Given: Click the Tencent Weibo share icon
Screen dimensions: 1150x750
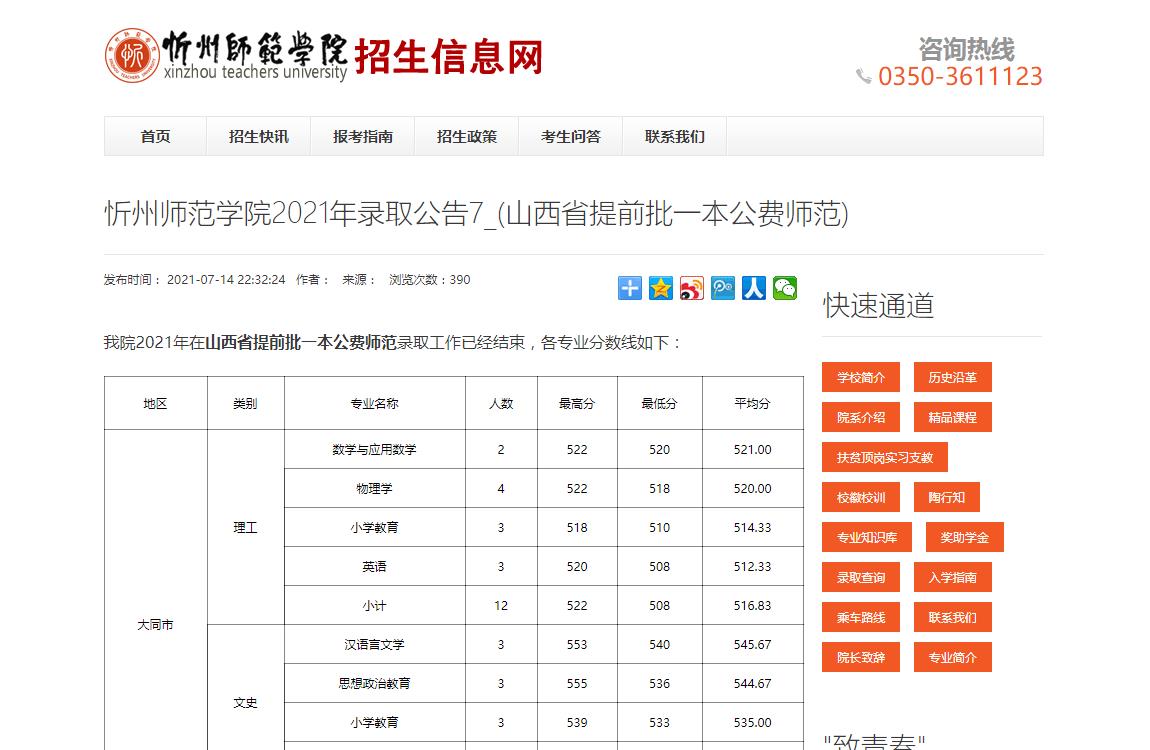Looking at the screenshot, I should [x=723, y=289].
